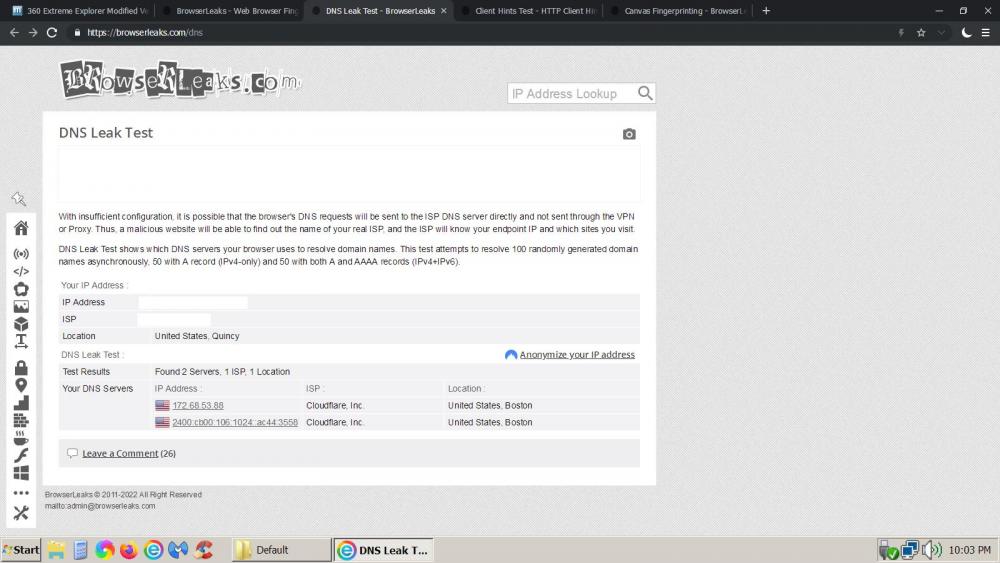Screen dimensions: 1000x563
Task: Open the three-dots More icon in sidebar
Action: pos(21,493)
